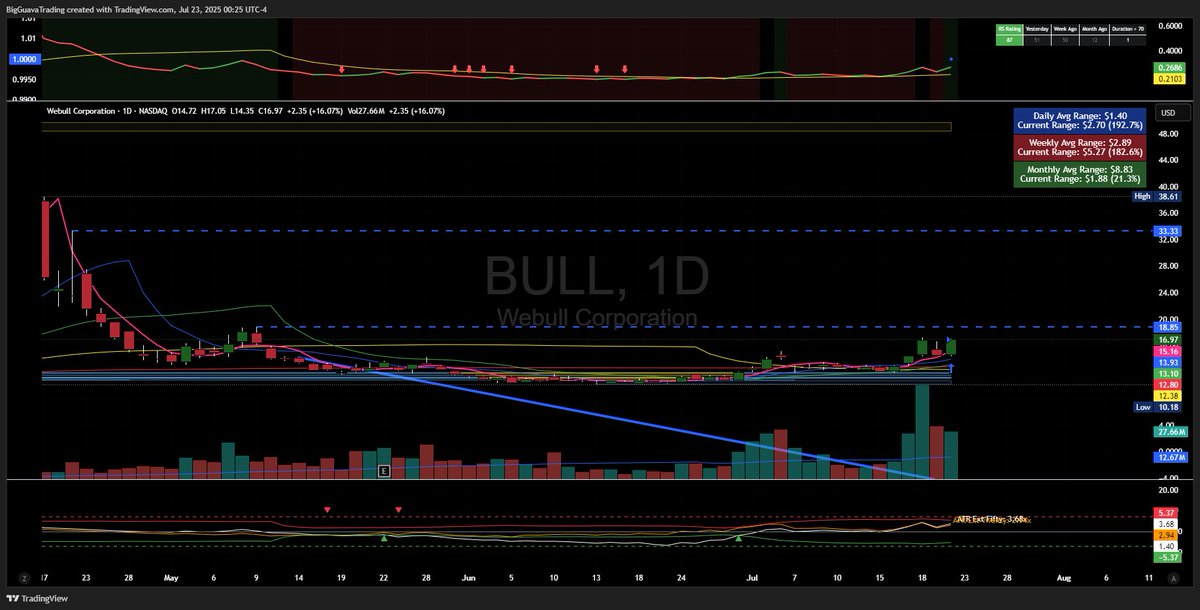The width and height of the screenshot is (1200, 610).
Task: Click the green up-triangle signal near late June
Action: 739,538
